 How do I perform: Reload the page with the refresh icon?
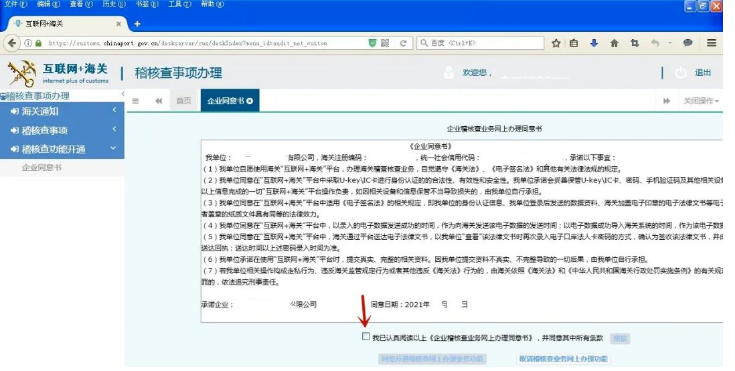403,43
